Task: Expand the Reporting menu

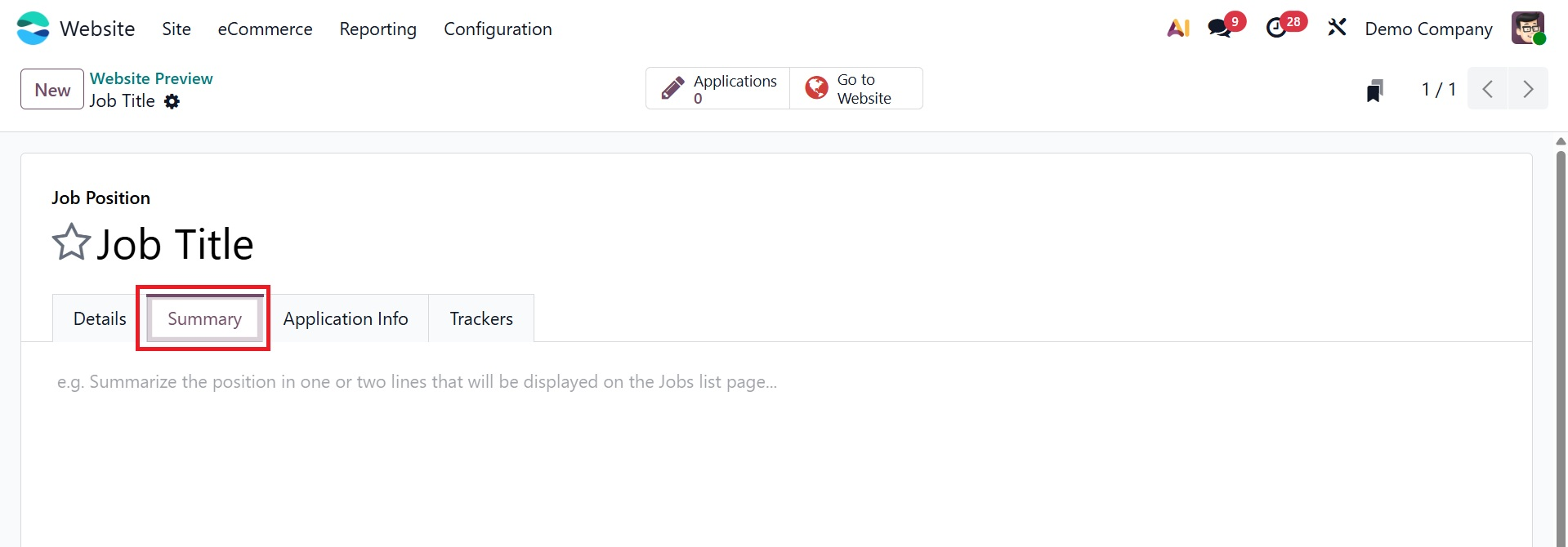Action: coord(377,29)
